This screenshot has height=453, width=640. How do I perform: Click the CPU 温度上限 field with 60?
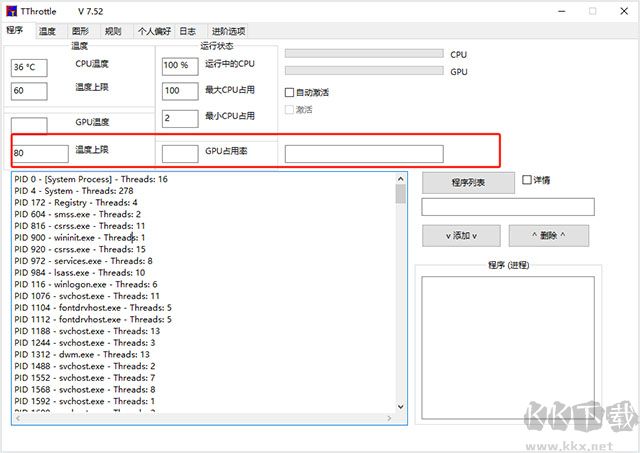(x=29, y=91)
